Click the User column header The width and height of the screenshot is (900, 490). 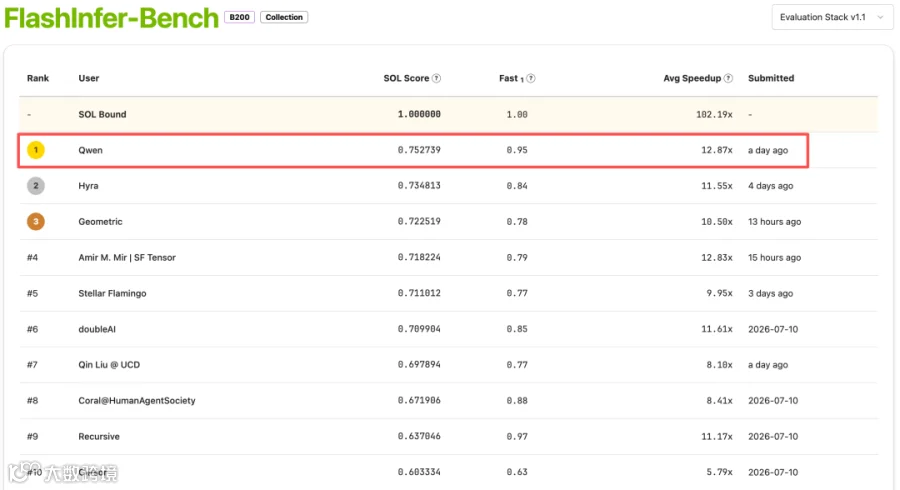click(x=88, y=78)
